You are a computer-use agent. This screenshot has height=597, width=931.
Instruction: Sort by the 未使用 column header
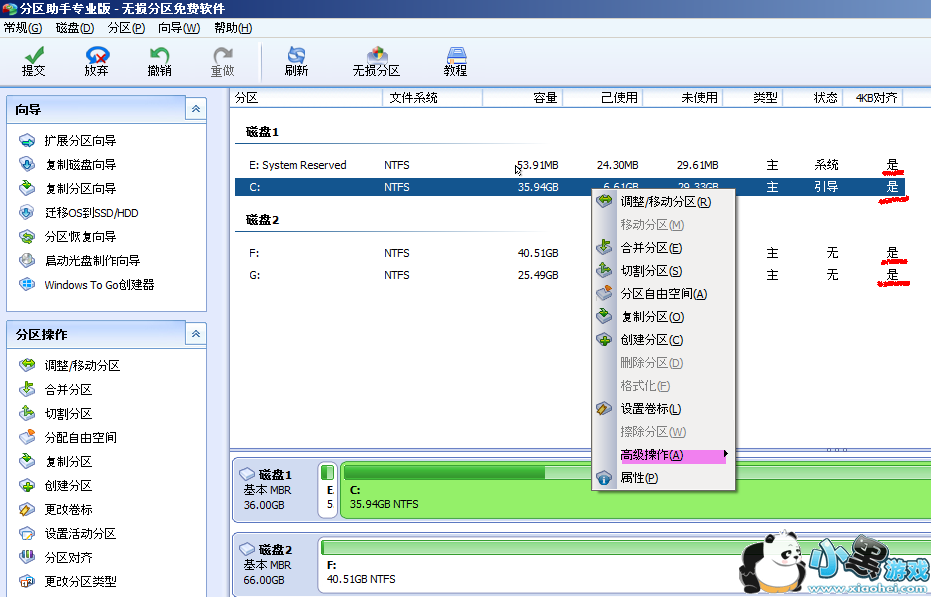pos(683,98)
